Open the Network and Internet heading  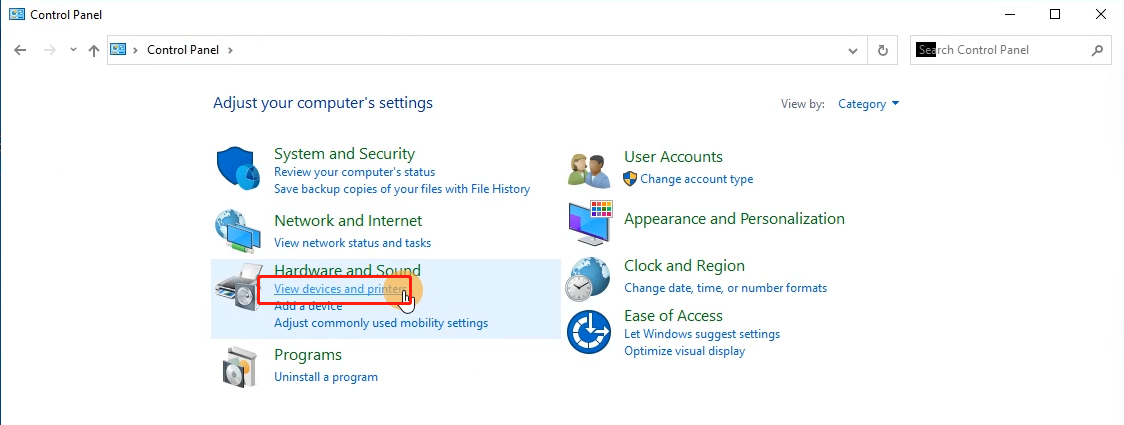348,221
